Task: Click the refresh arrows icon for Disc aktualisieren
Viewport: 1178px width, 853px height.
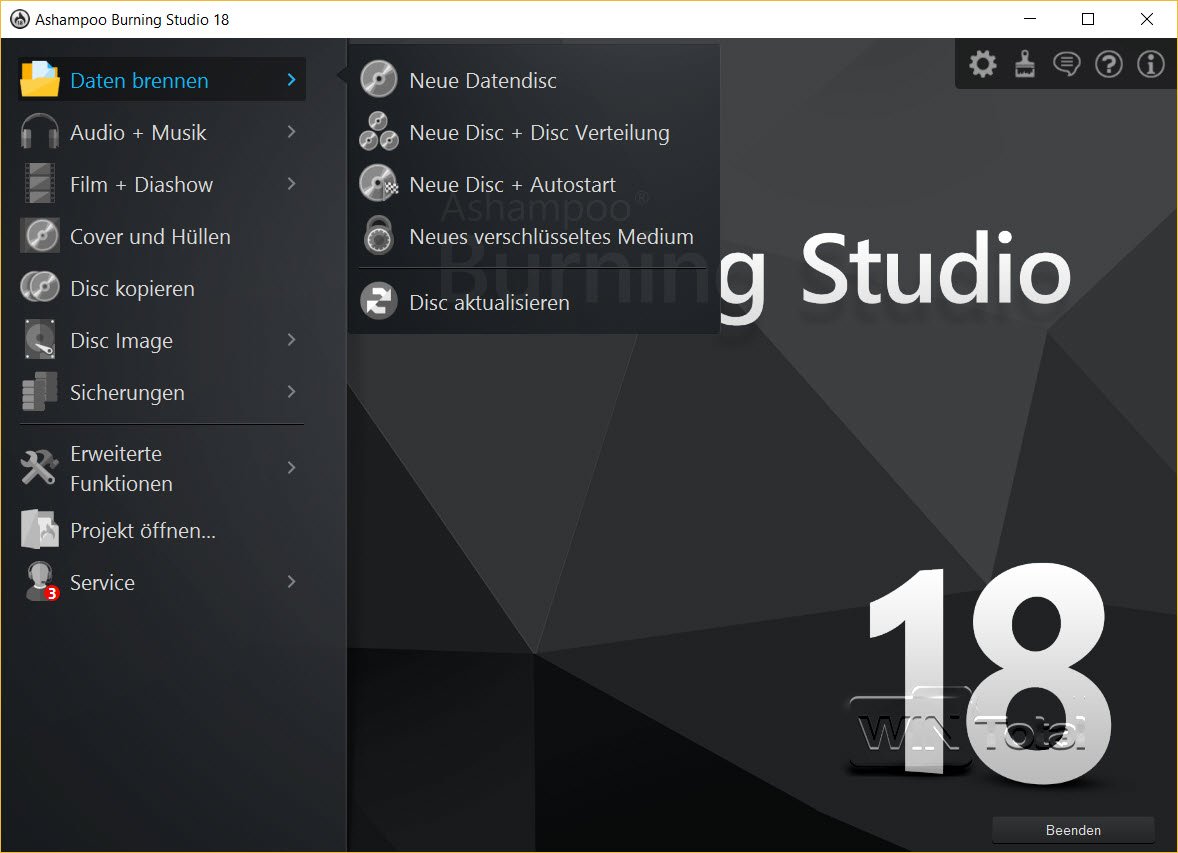Action: (379, 301)
